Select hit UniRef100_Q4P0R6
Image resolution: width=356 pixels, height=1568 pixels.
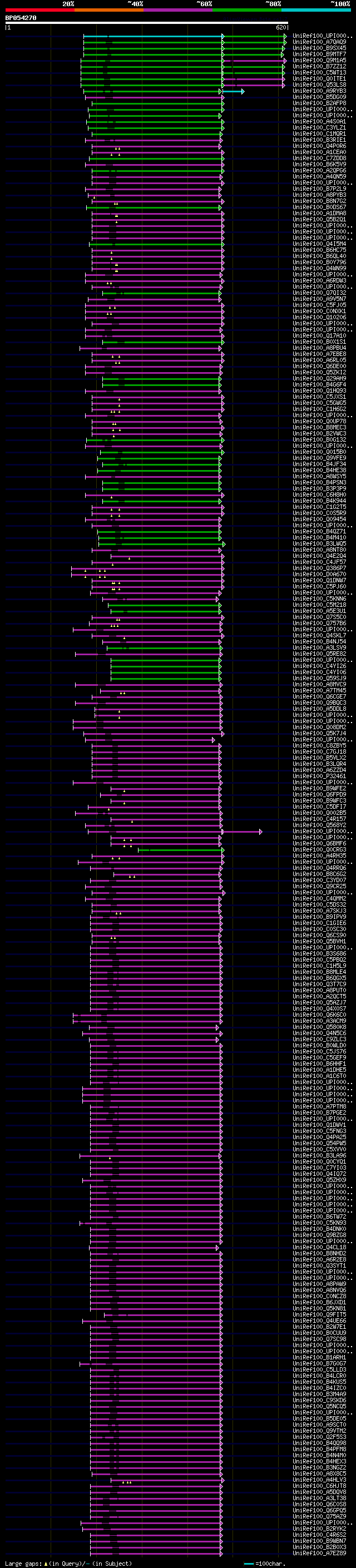point(319,146)
